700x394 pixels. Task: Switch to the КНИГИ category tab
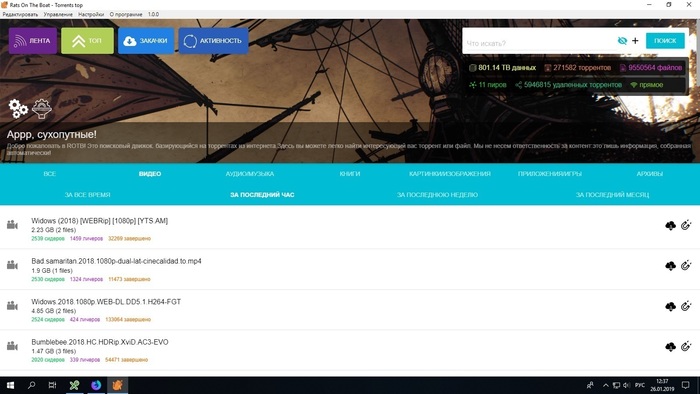click(350, 174)
